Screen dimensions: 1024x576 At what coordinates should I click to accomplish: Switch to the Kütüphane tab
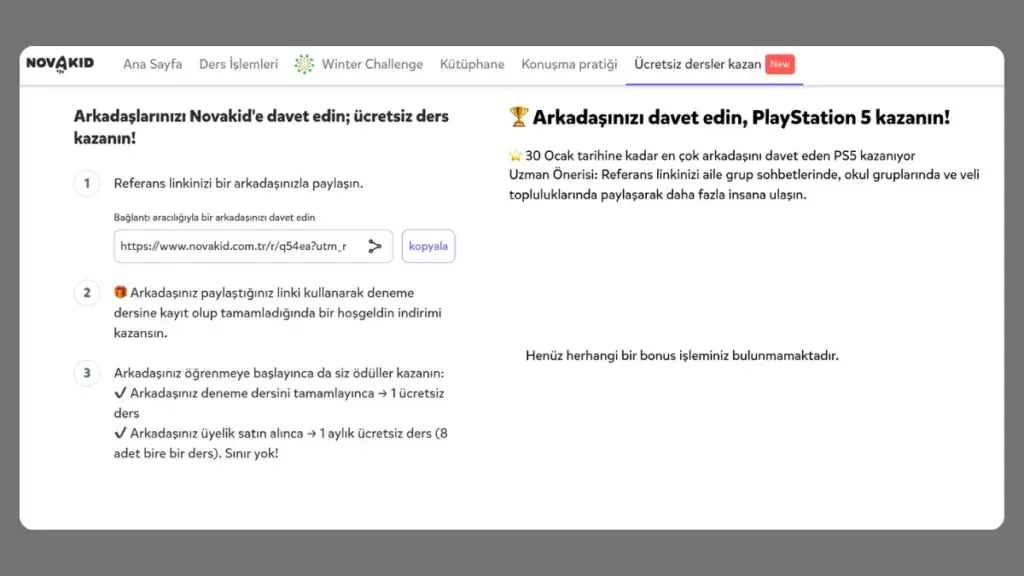[x=472, y=64]
